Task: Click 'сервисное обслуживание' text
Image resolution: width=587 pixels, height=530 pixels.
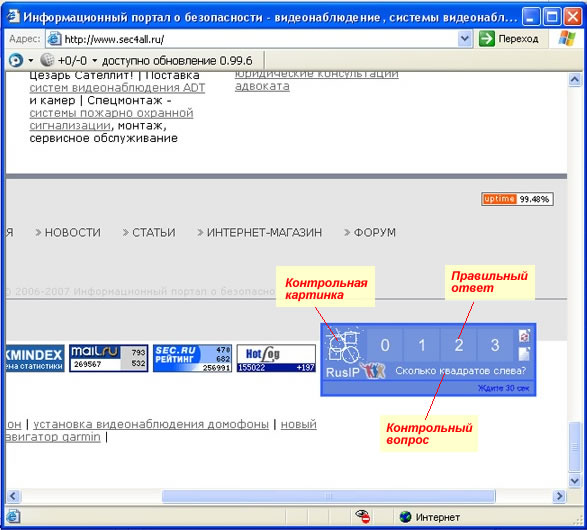Action: click(x=104, y=138)
